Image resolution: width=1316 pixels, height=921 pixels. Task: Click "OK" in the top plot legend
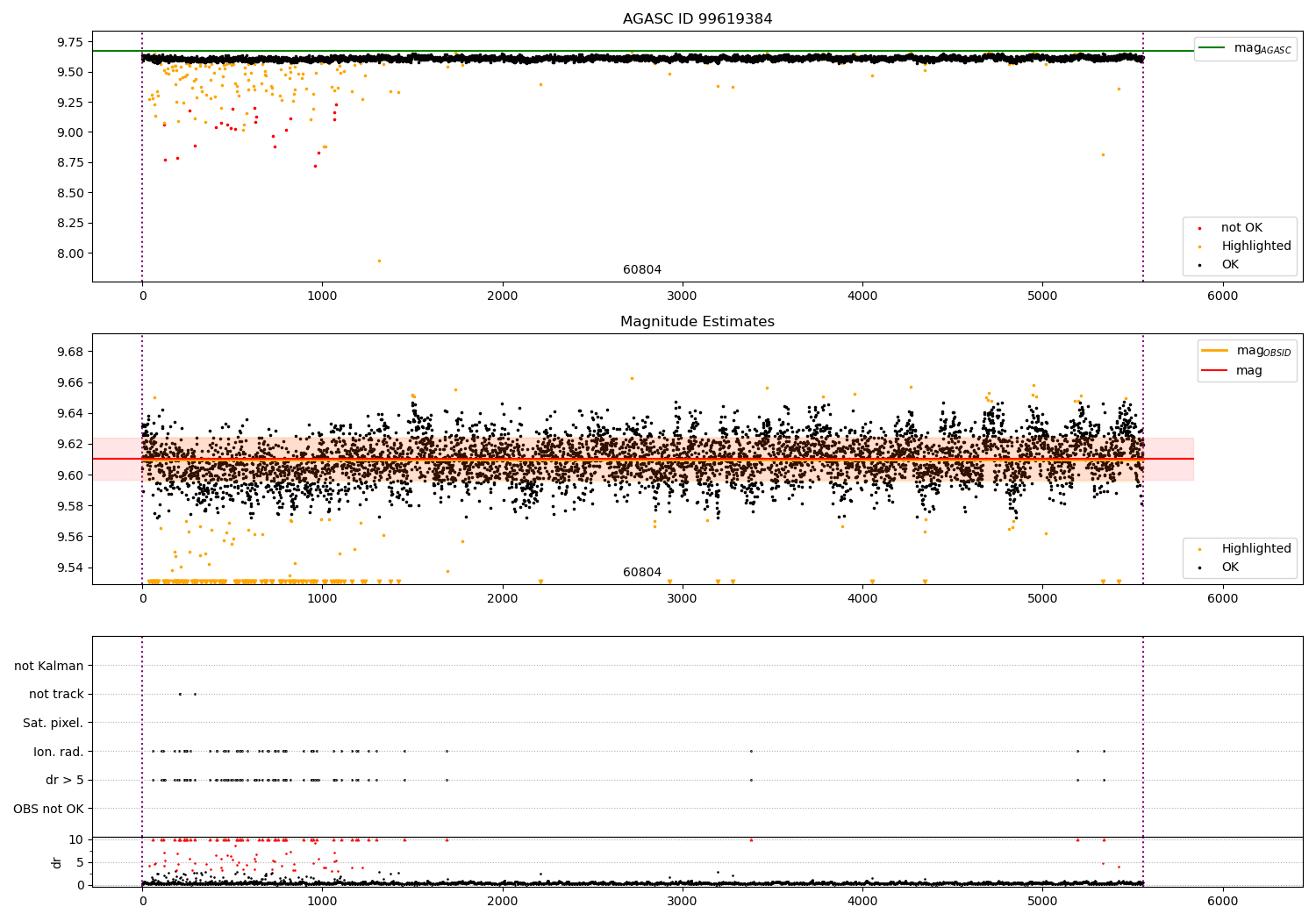1230,265
